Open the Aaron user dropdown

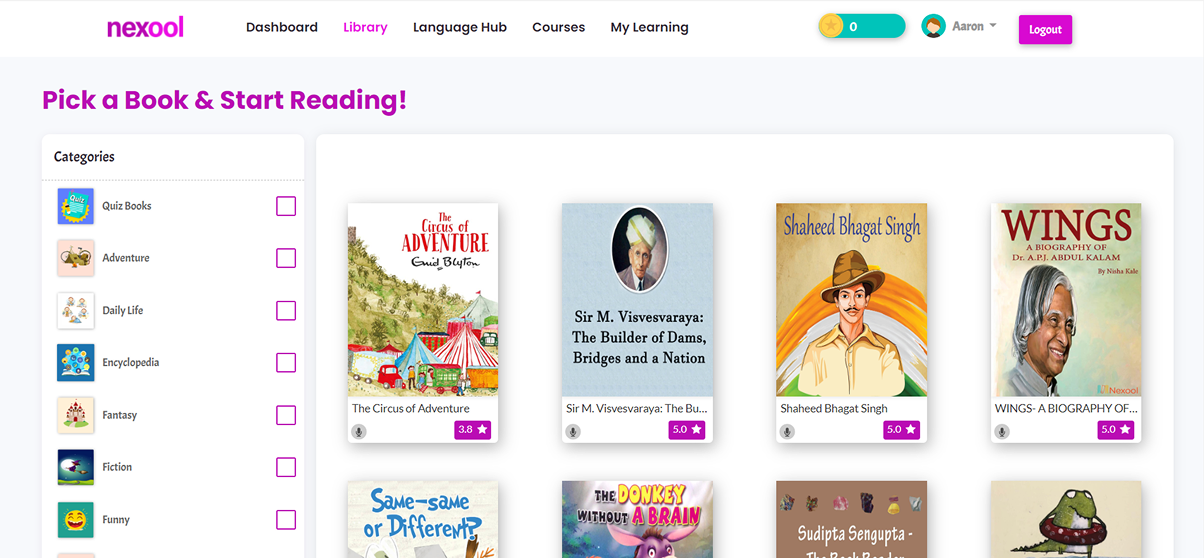974,27
